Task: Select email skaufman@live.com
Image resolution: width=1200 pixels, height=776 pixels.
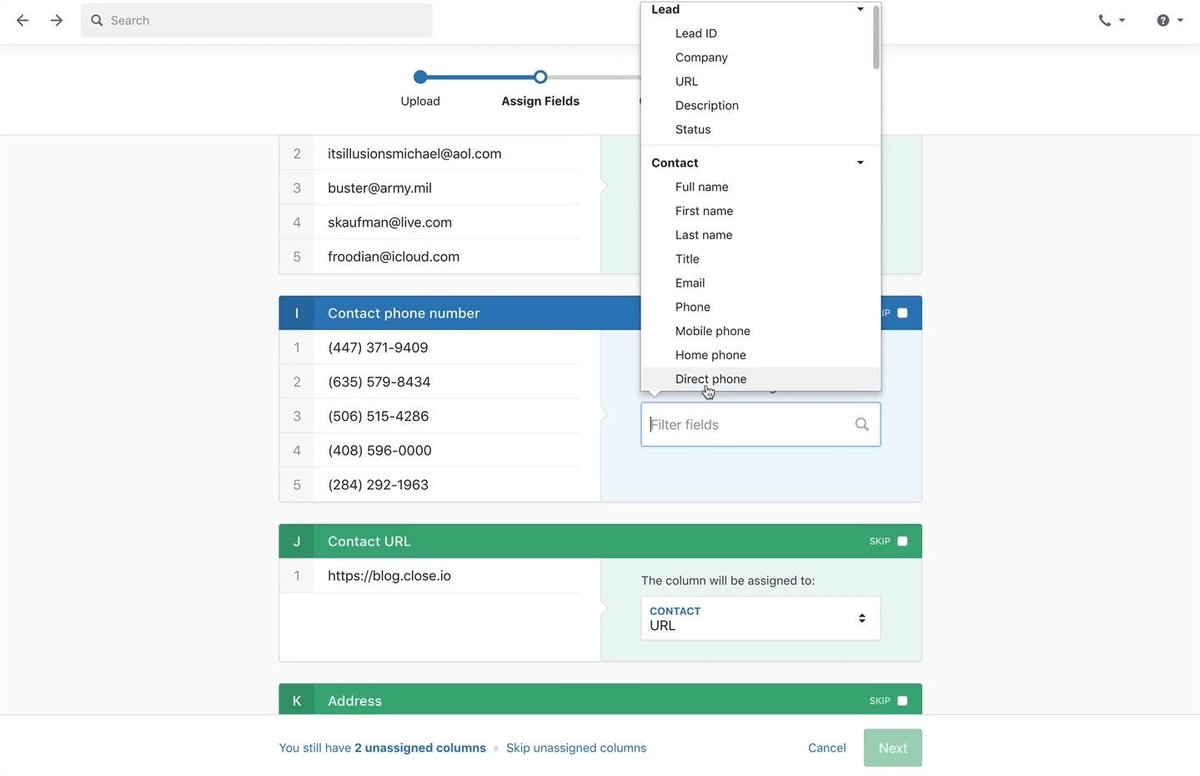Action: [390, 222]
